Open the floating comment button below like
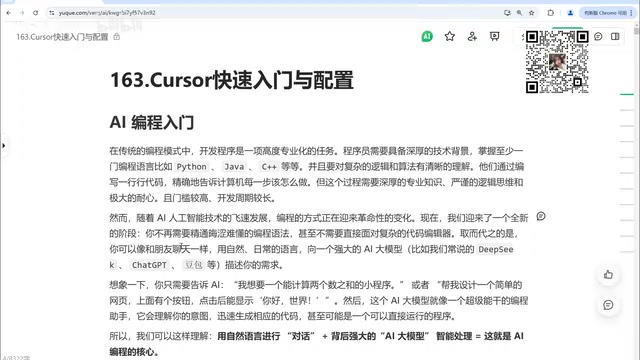 608,305
